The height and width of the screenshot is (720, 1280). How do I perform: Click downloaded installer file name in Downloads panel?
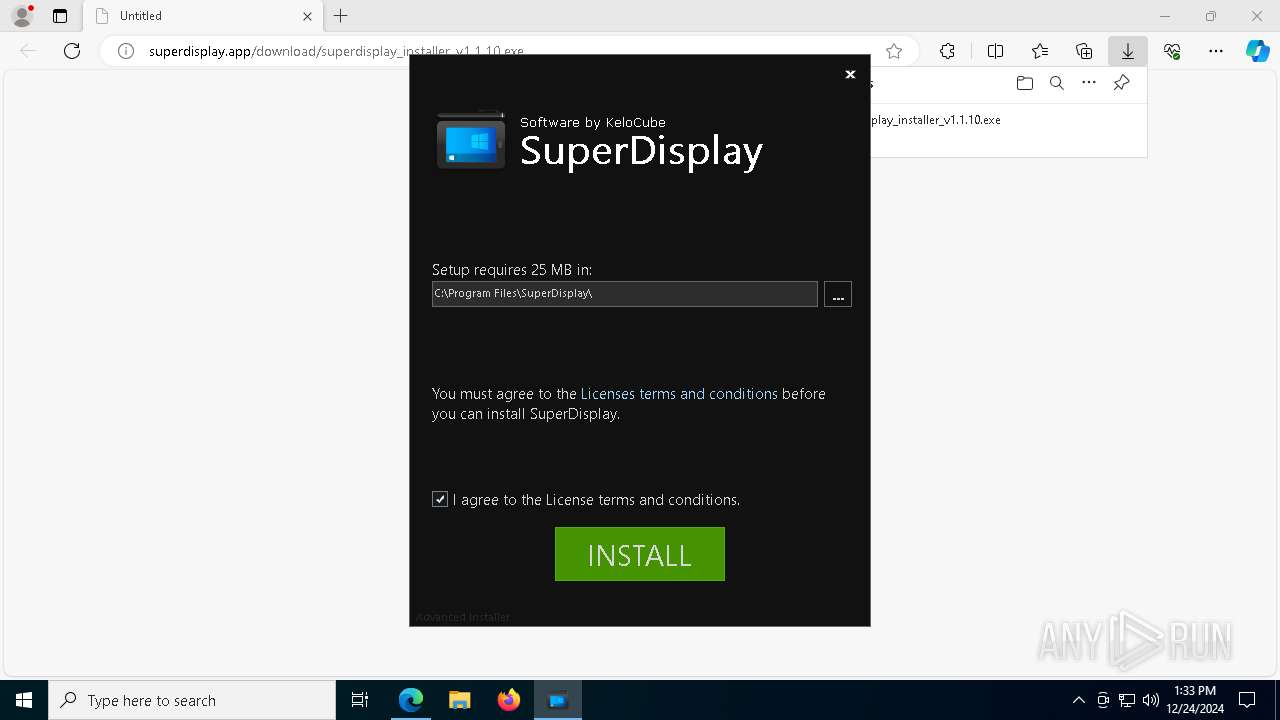(x=936, y=120)
